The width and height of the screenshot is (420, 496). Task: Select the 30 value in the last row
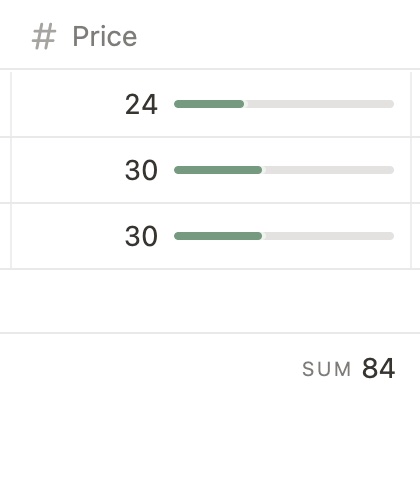click(x=141, y=236)
